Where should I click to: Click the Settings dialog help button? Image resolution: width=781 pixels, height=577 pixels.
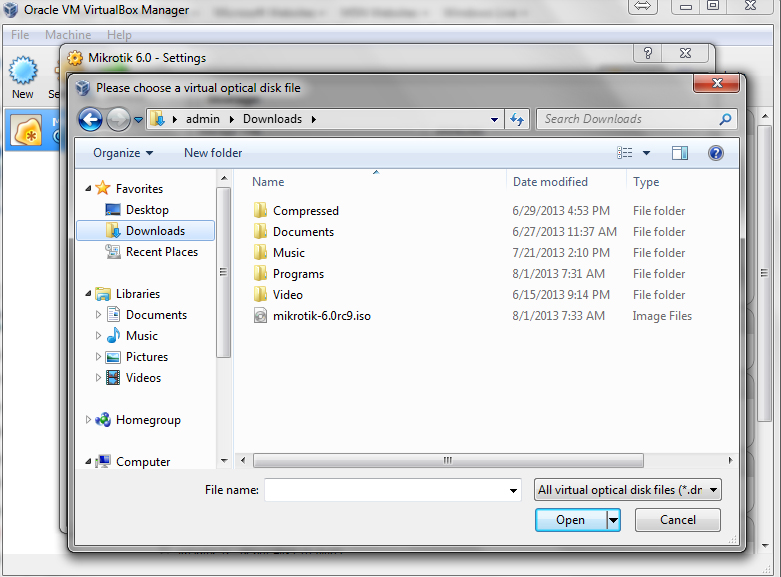(648, 53)
